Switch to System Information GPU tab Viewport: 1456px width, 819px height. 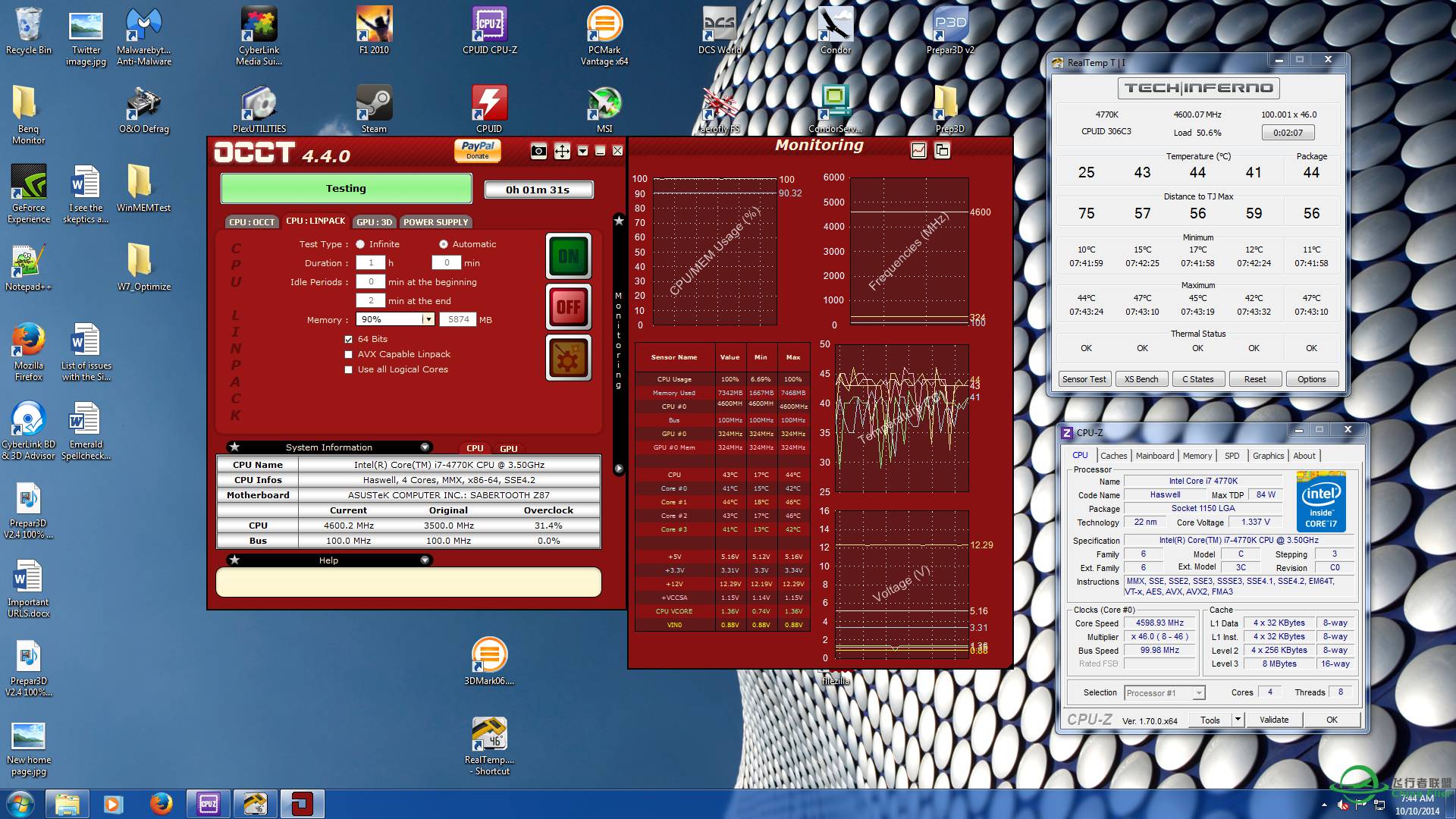click(509, 448)
